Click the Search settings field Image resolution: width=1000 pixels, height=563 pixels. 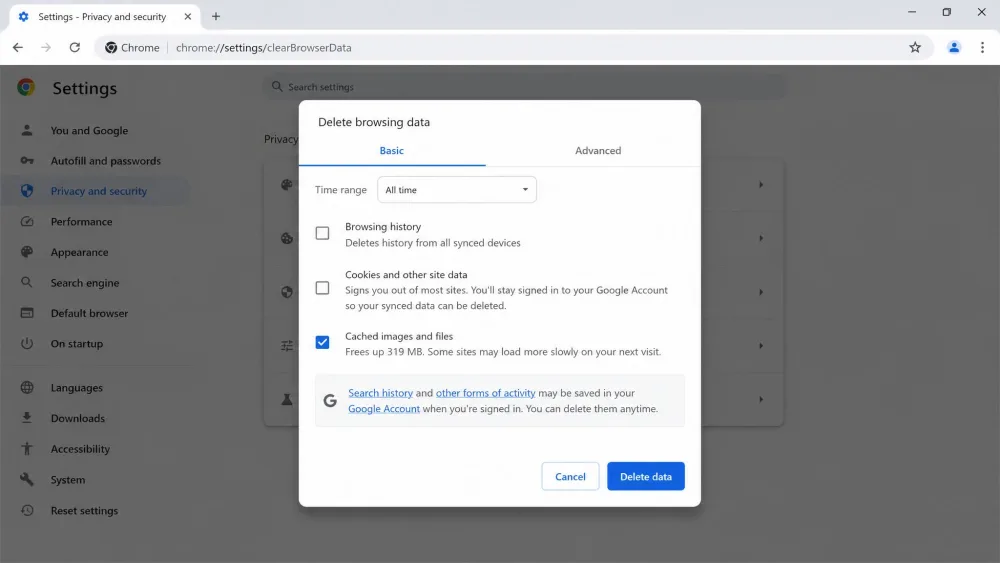click(x=524, y=86)
